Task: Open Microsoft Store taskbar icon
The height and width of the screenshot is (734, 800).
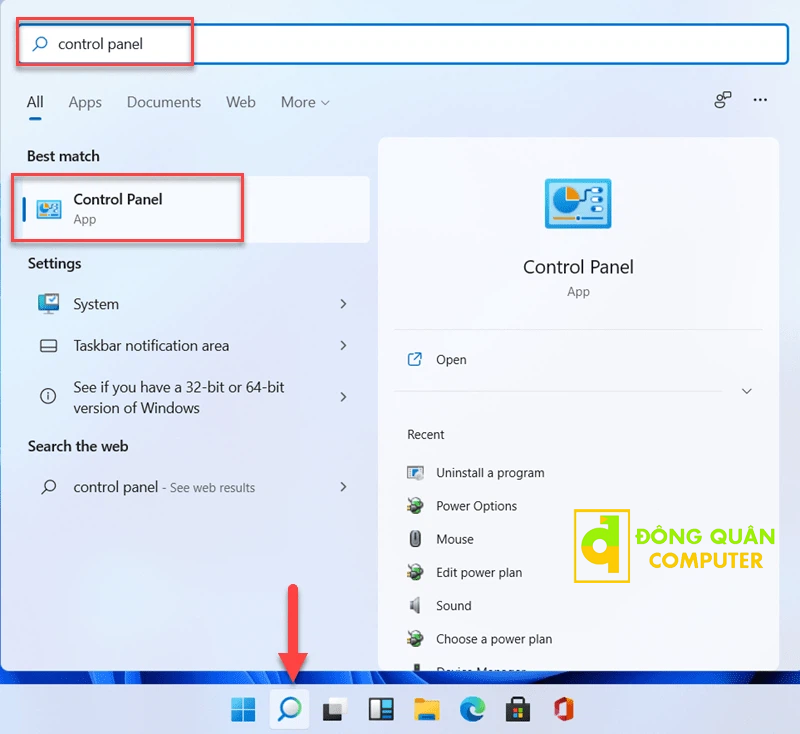Action: [x=518, y=709]
